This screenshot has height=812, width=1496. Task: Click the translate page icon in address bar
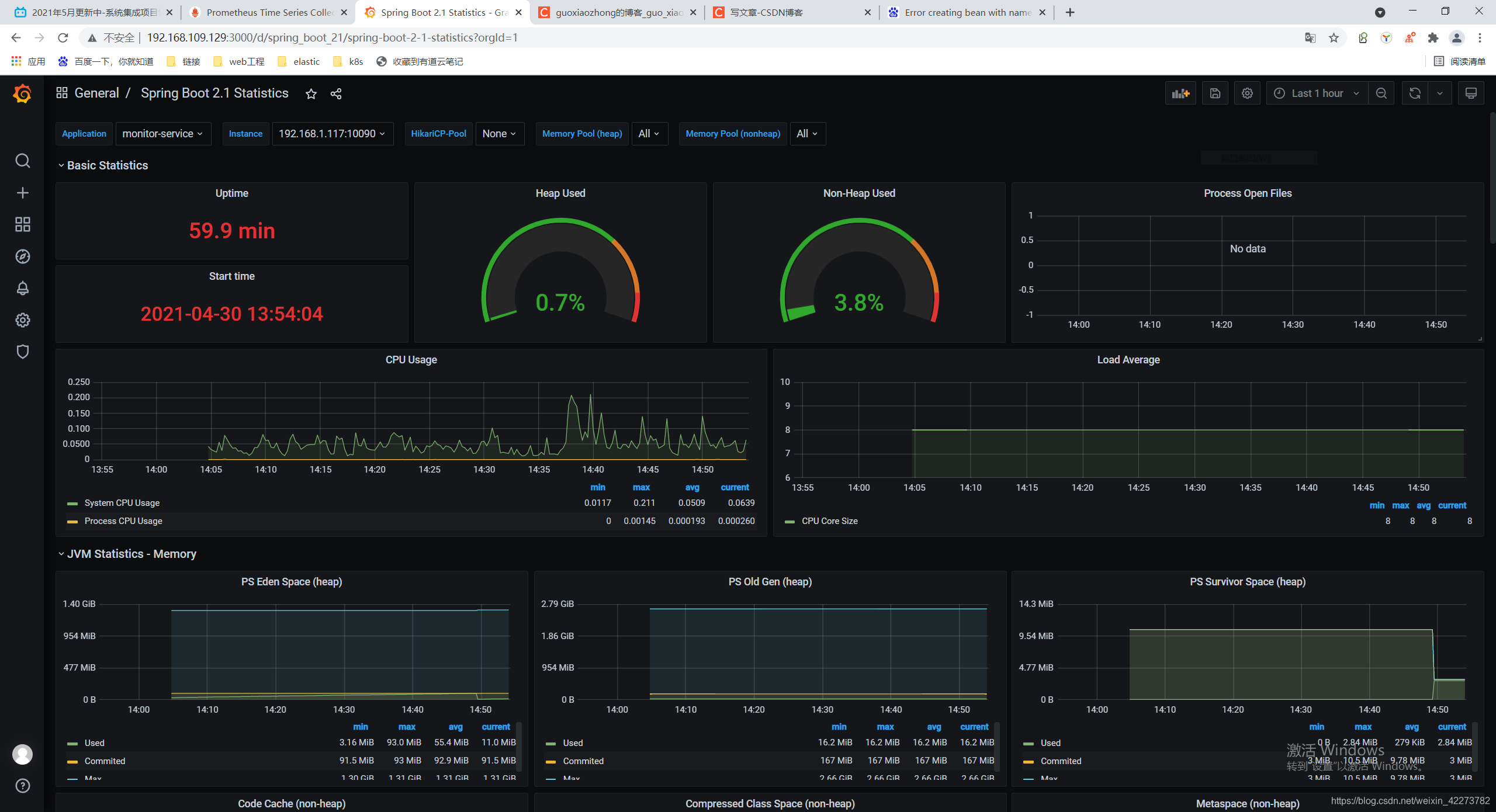1310,38
